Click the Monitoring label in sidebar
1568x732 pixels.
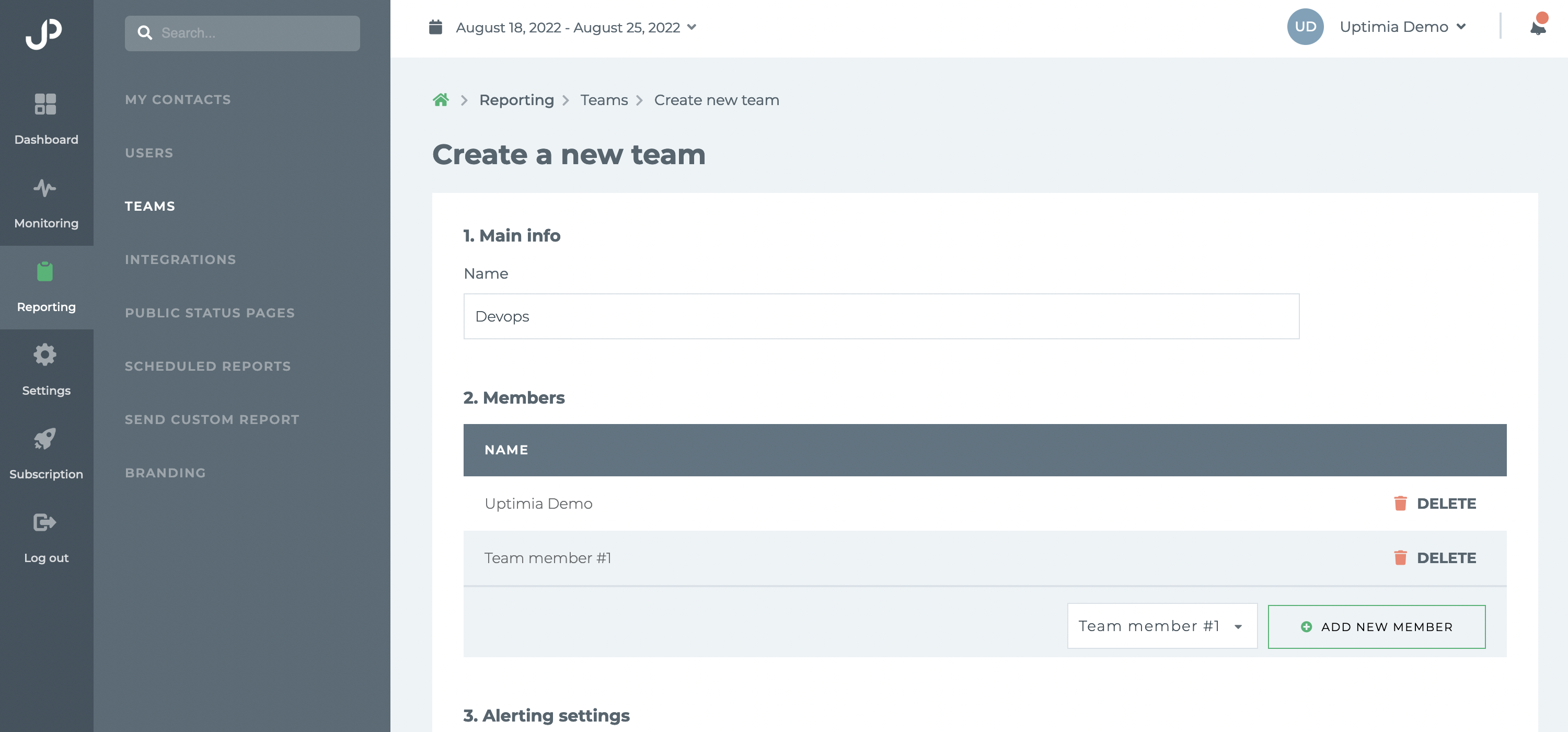(x=47, y=223)
